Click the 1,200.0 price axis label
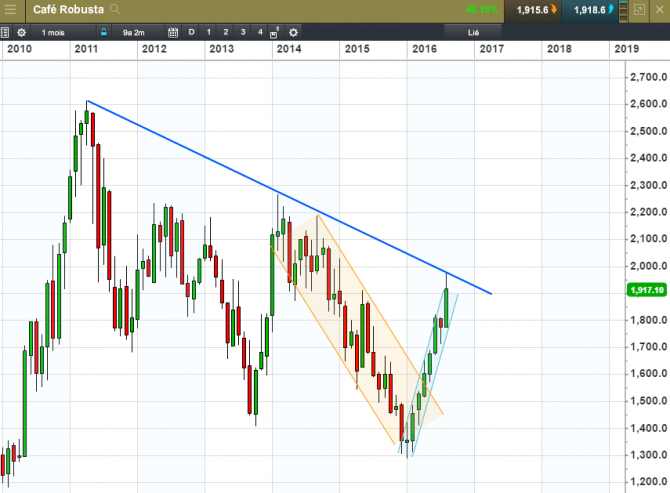 coord(649,482)
